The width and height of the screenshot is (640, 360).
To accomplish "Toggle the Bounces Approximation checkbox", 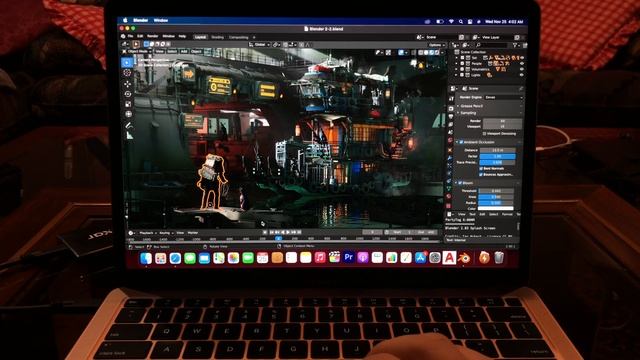I will (x=481, y=174).
